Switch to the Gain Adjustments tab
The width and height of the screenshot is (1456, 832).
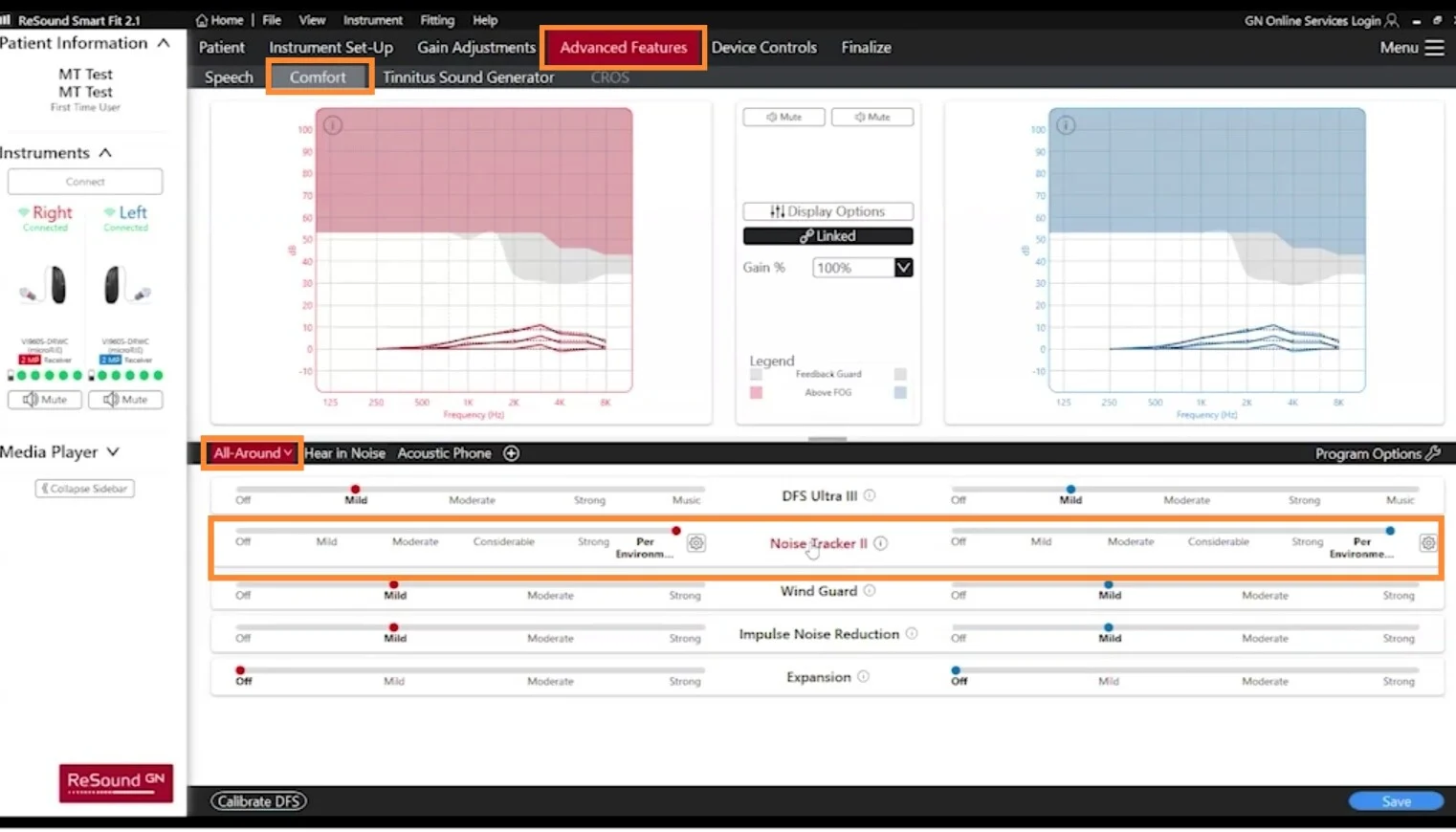click(476, 48)
